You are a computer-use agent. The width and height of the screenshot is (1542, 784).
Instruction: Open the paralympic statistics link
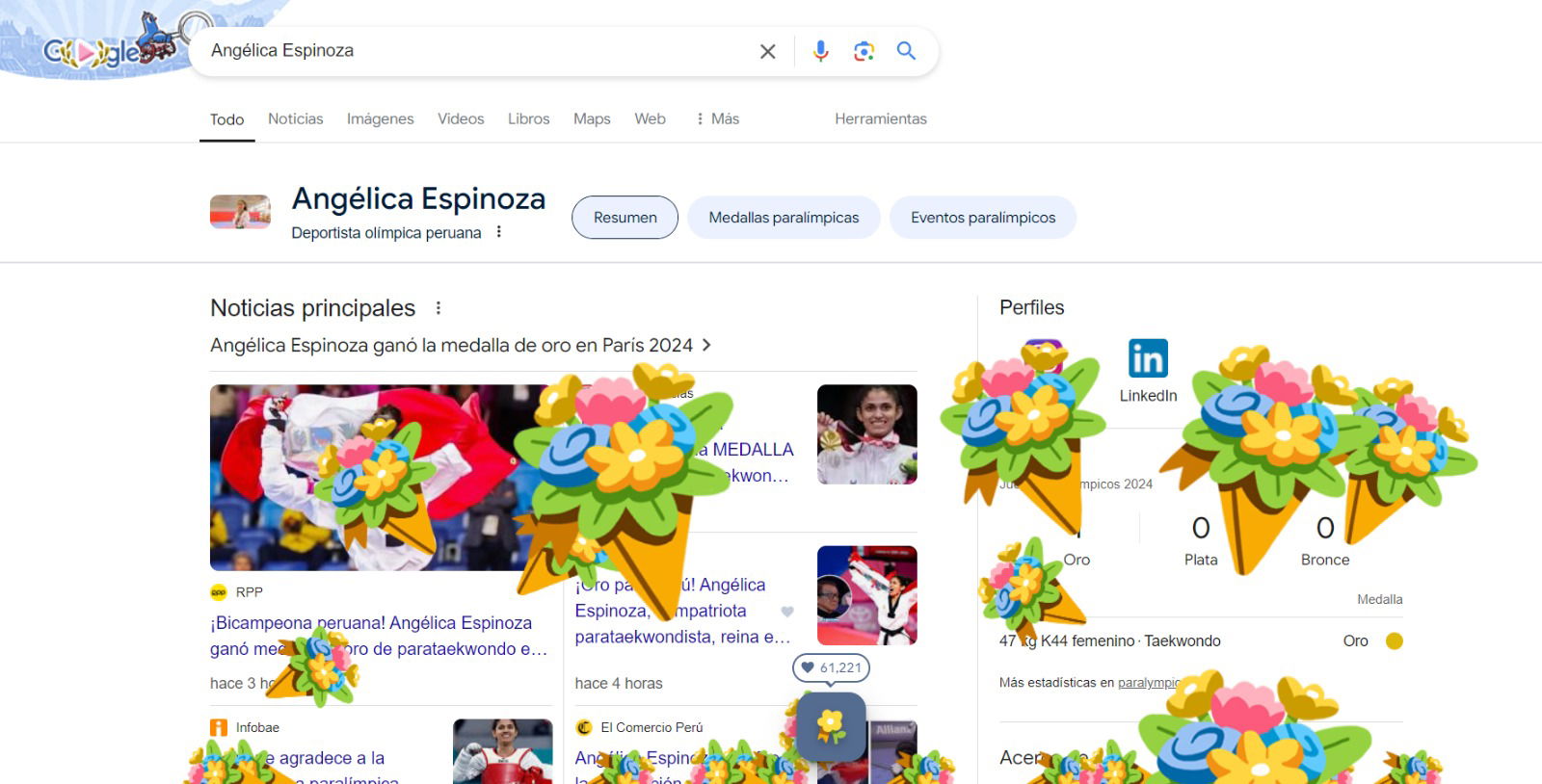[x=1149, y=683]
